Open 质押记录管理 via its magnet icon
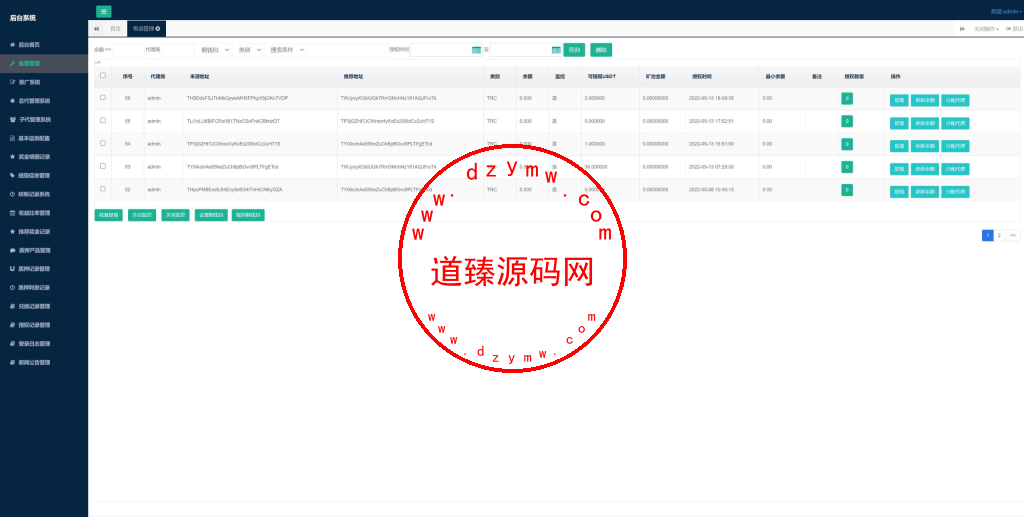 point(12,269)
